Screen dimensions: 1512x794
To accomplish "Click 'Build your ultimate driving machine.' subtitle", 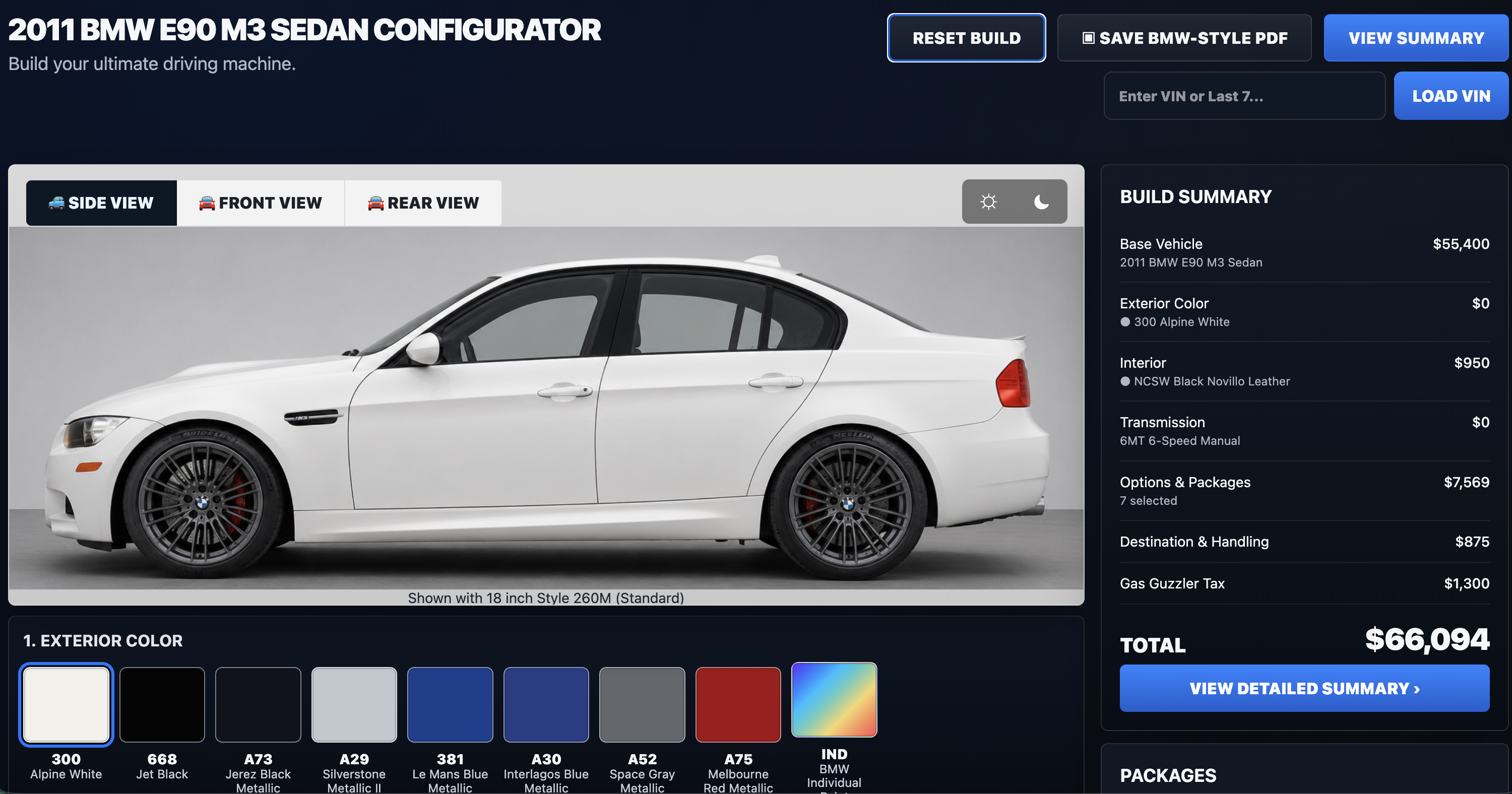I will pos(152,63).
